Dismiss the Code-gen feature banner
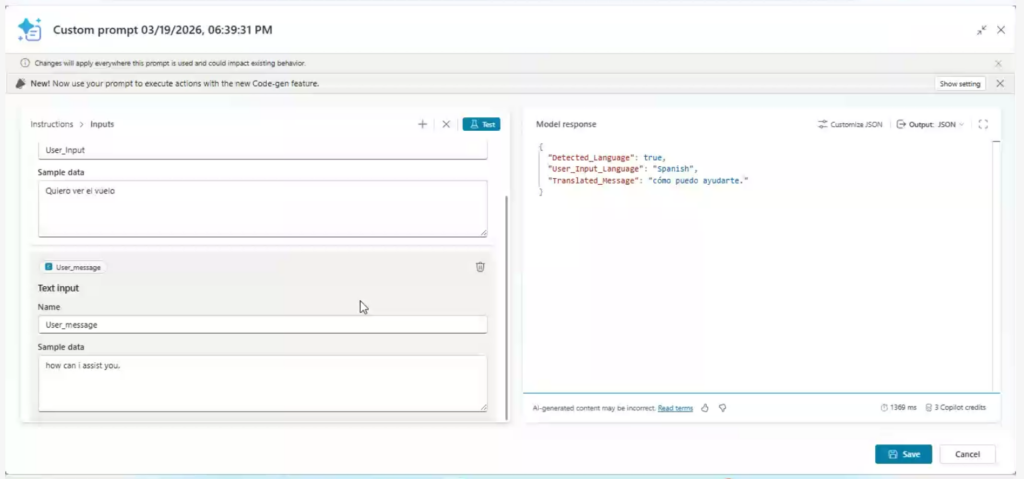Image resolution: width=1024 pixels, height=479 pixels. click(1000, 84)
